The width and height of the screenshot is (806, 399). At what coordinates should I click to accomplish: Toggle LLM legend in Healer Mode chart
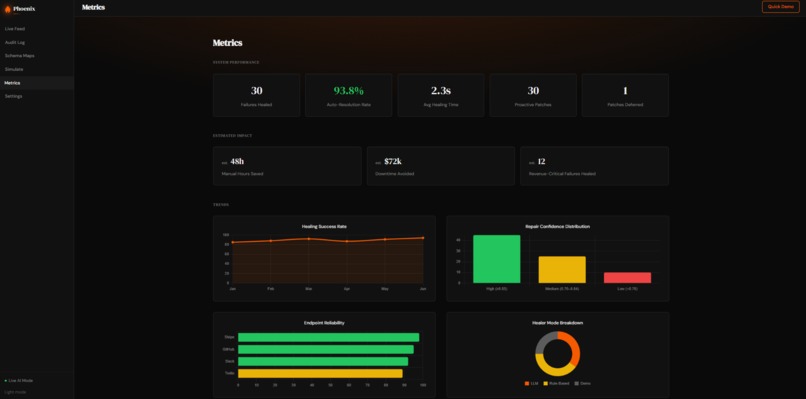(531, 384)
